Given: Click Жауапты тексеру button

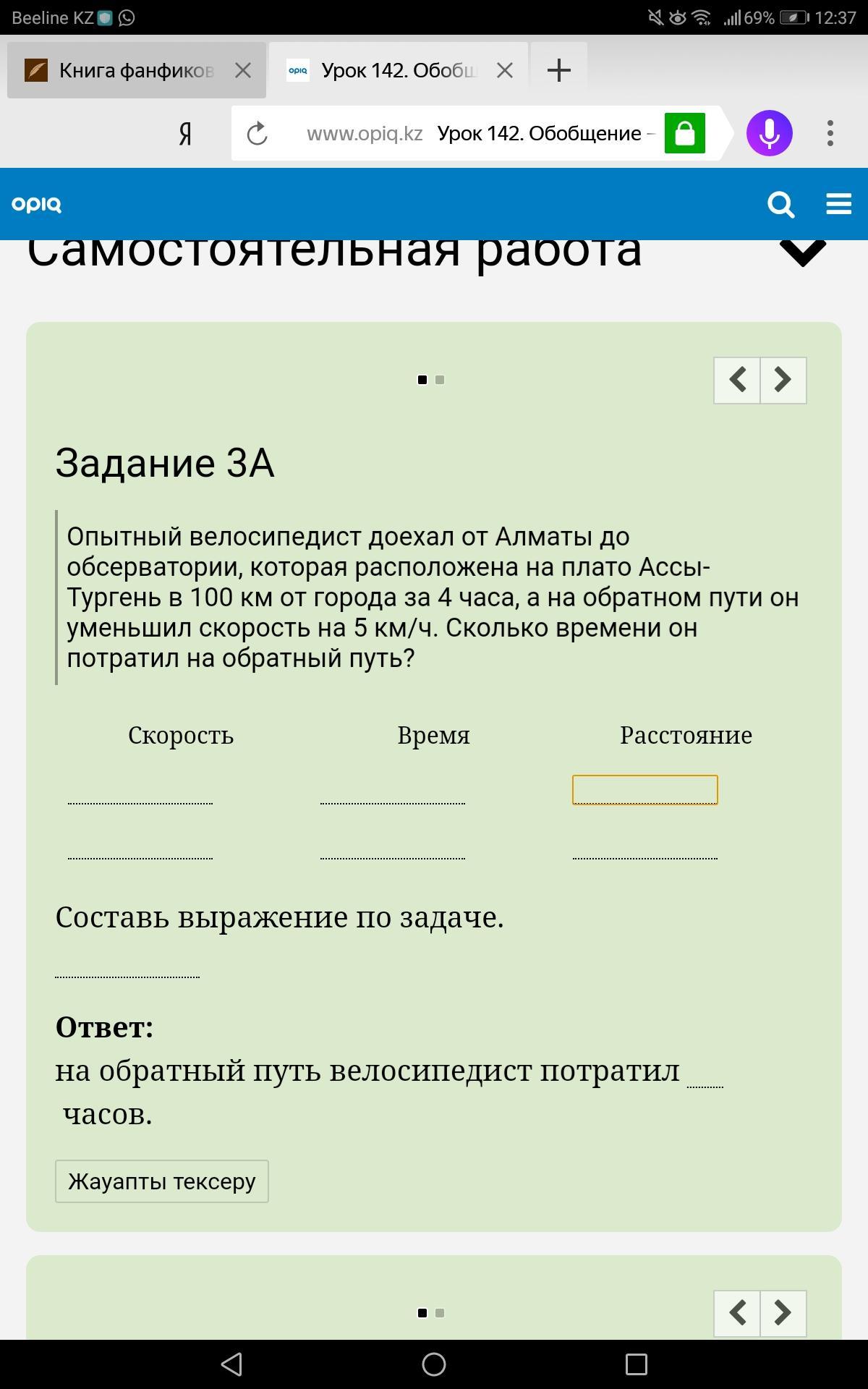Looking at the screenshot, I should pyautogui.click(x=162, y=1181).
